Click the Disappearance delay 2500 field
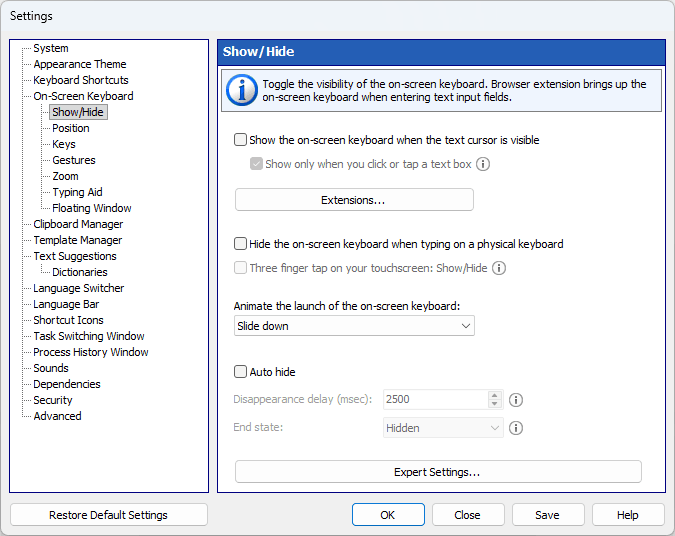The width and height of the screenshot is (675, 536). click(436, 400)
